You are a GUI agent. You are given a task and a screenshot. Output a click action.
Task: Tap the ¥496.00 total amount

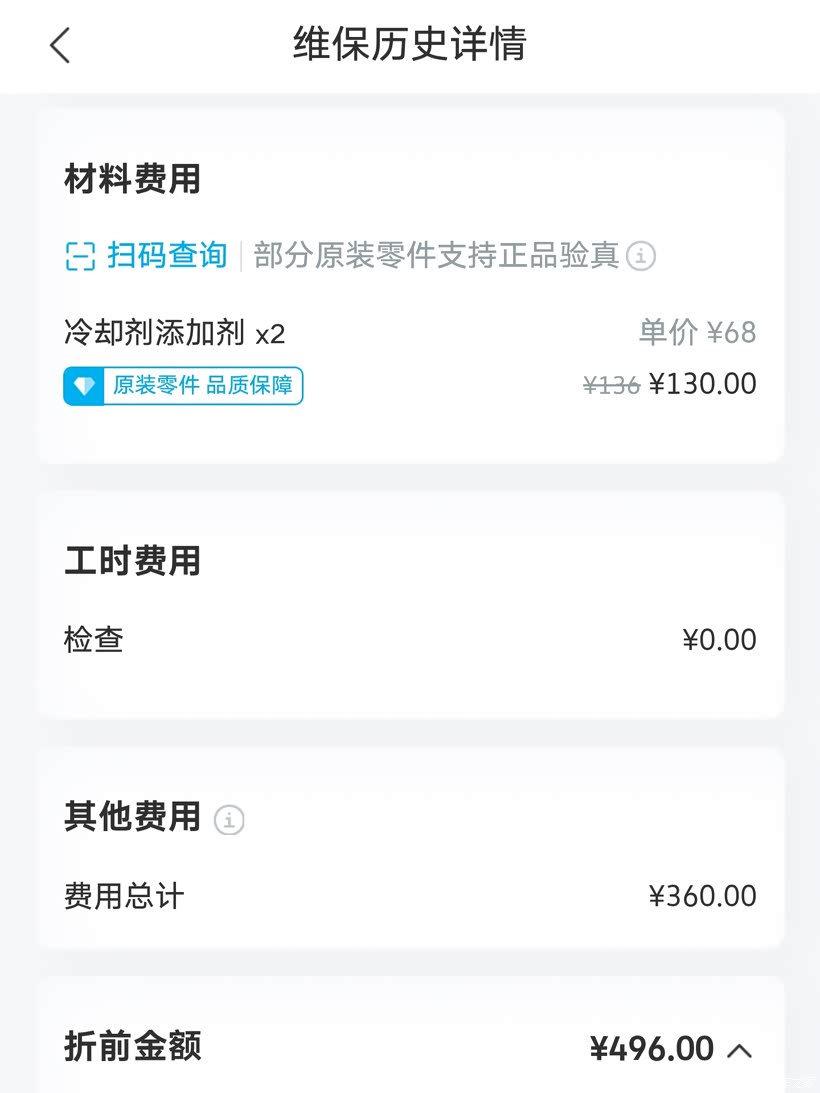point(652,1049)
